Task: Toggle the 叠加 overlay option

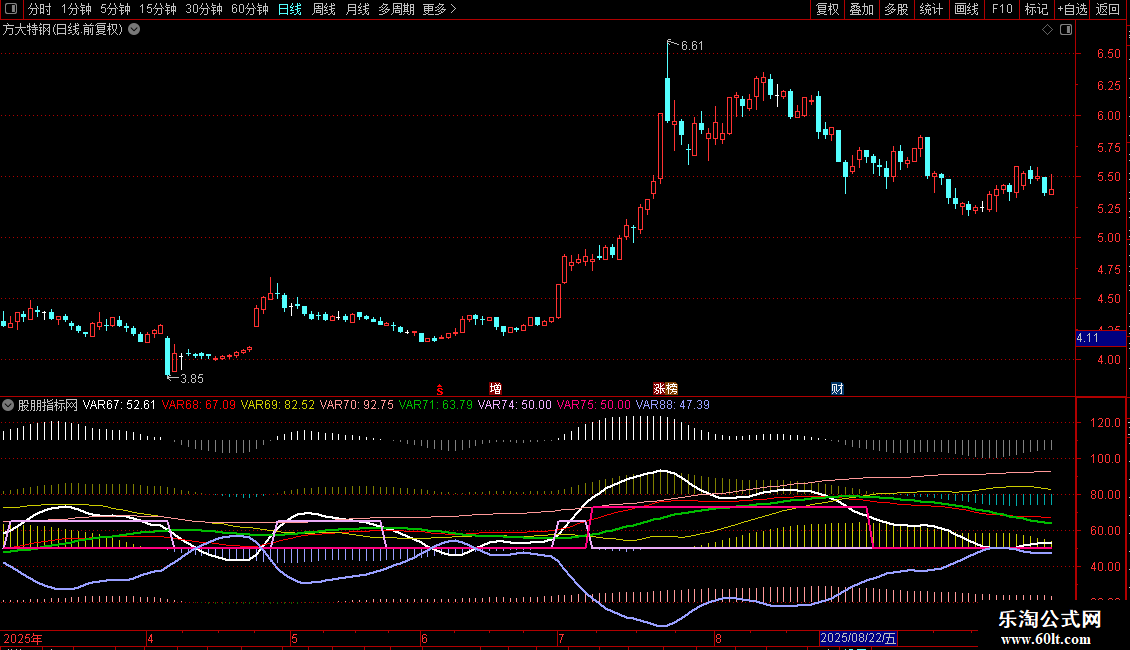Action: coord(861,9)
